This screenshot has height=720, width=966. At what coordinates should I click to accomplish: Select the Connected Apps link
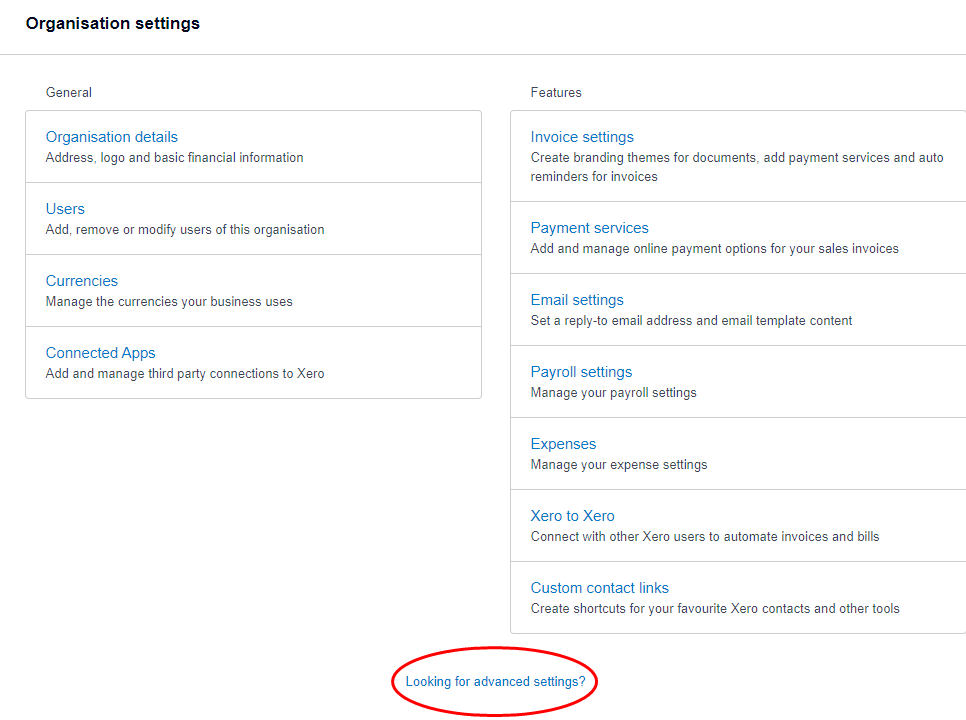coord(101,353)
